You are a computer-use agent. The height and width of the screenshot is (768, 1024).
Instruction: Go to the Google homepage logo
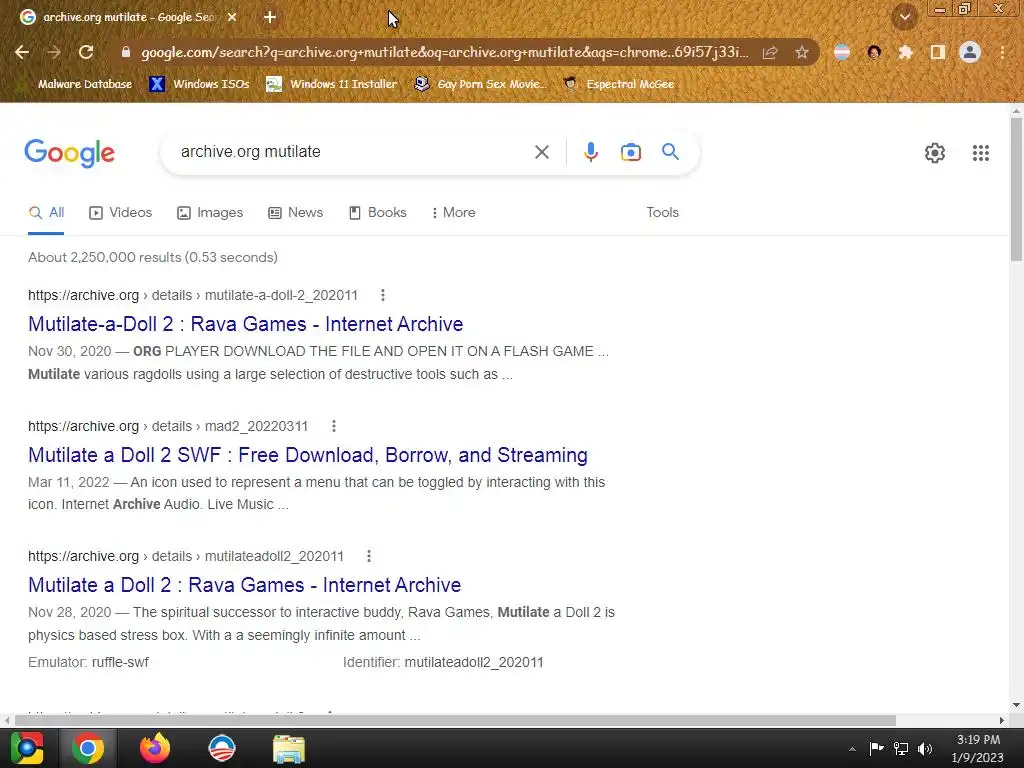69,153
